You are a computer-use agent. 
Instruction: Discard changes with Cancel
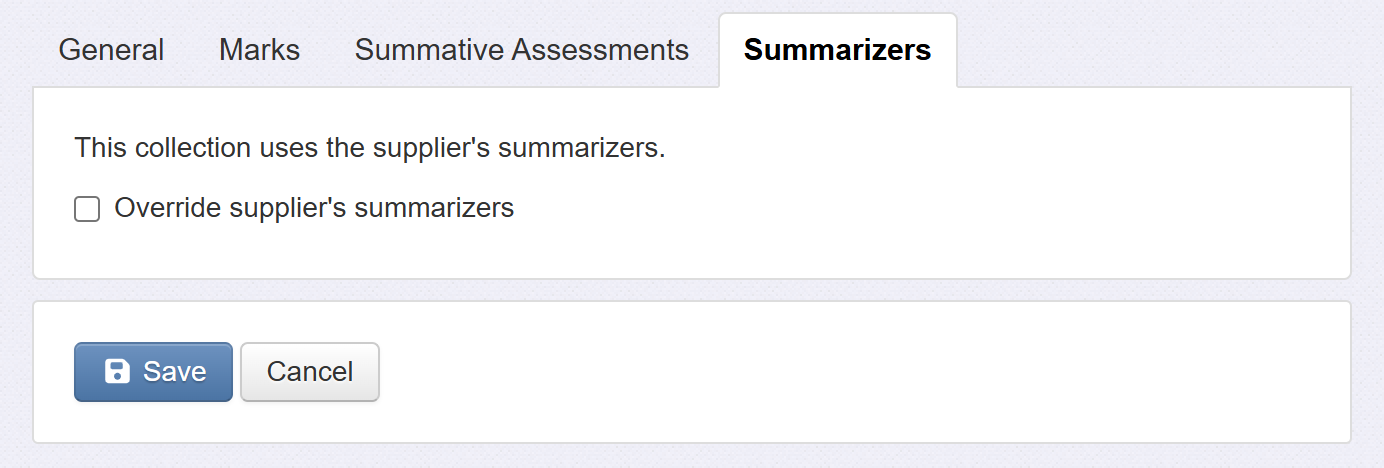coord(310,372)
